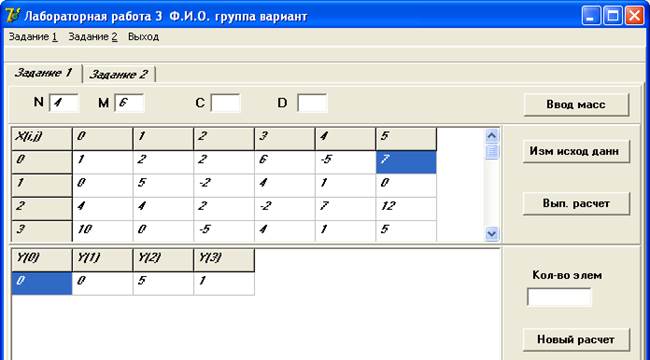This screenshot has width=650, height=360.
Task: Click the Y(0) column header
Action: [41, 260]
